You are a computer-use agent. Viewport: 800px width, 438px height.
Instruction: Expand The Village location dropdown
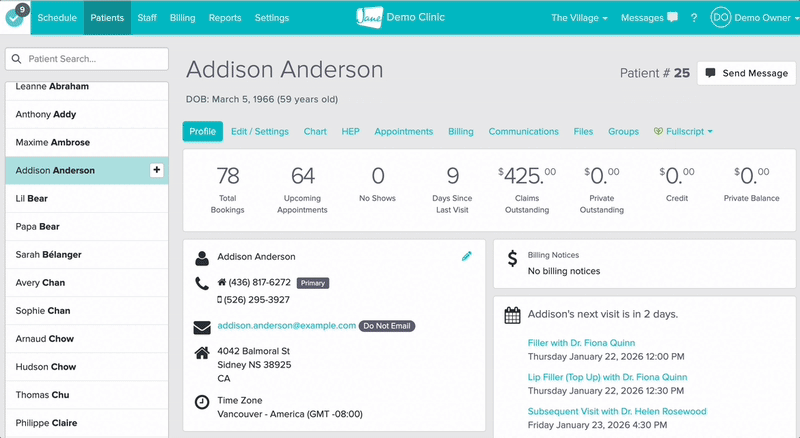pos(579,18)
